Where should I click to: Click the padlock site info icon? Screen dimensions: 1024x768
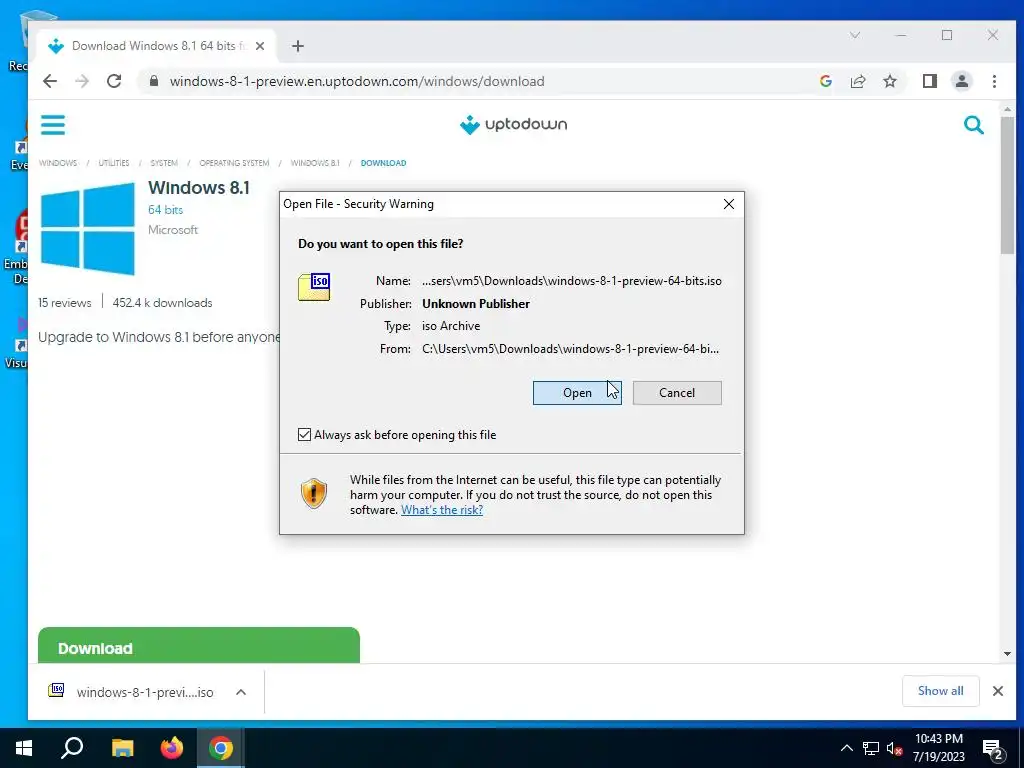coord(154,81)
